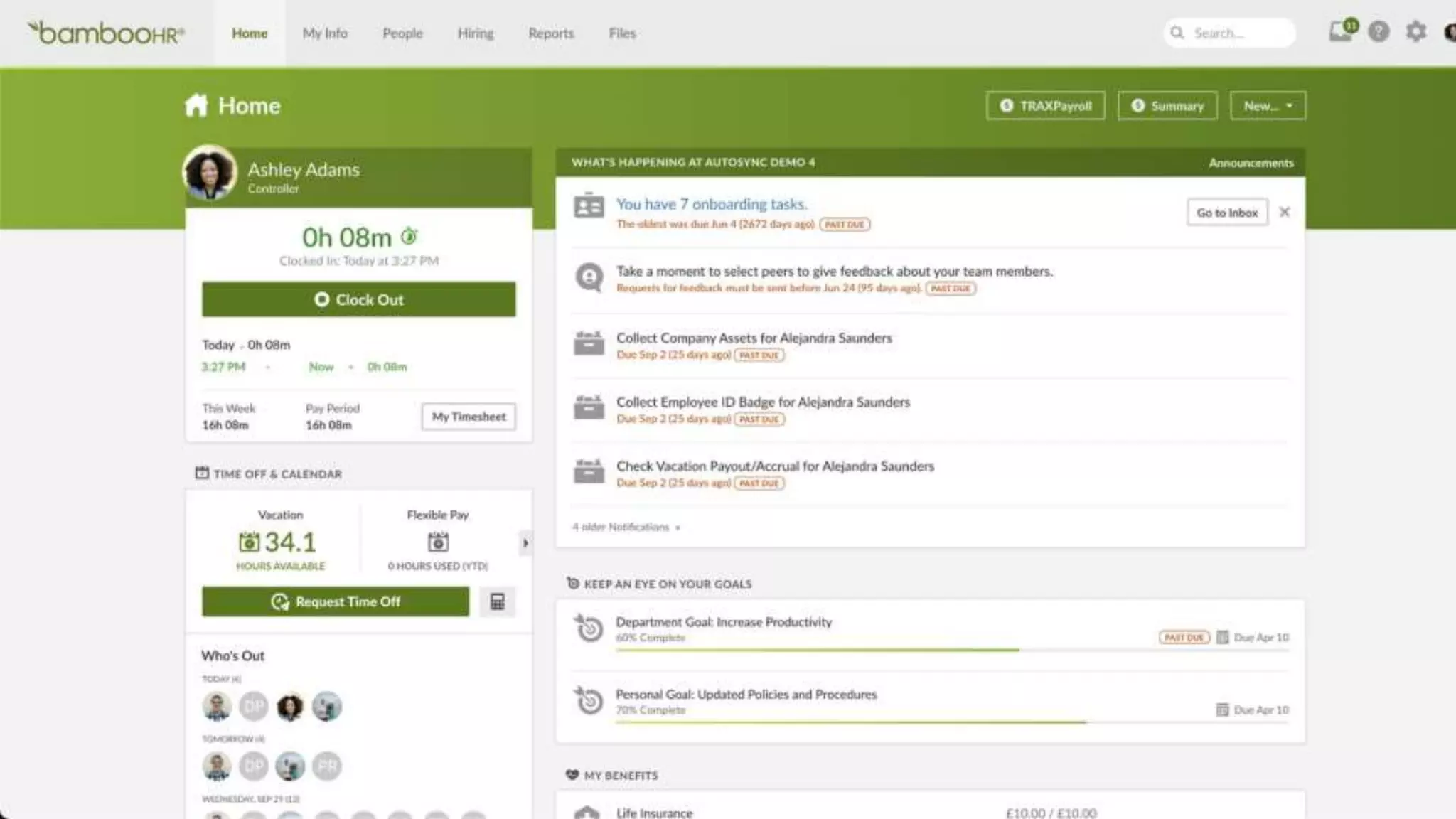The height and width of the screenshot is (819, 1456).
Task: Show next time off category arrow
Action: pyautogui.click(x=525, y=543)
